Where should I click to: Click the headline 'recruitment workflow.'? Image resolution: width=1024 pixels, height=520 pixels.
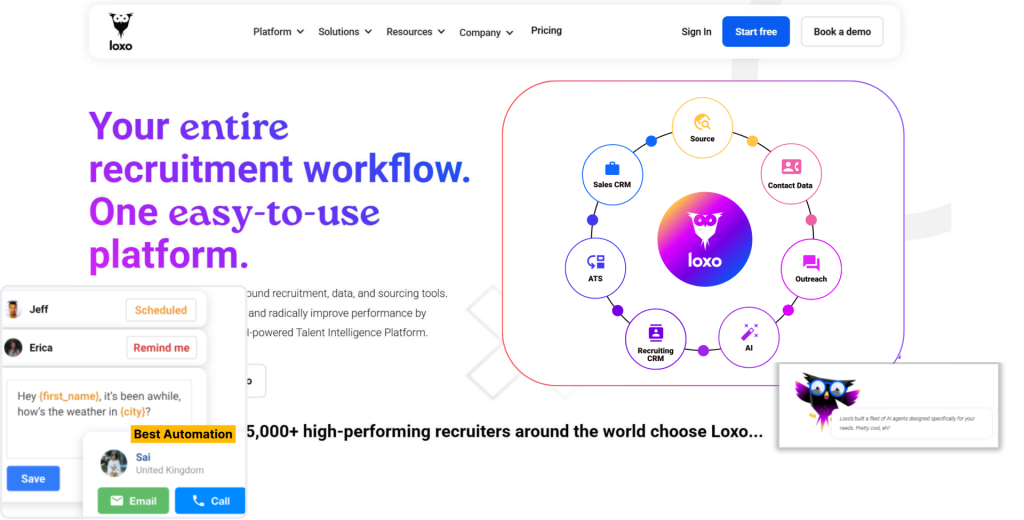pos(280,169)
